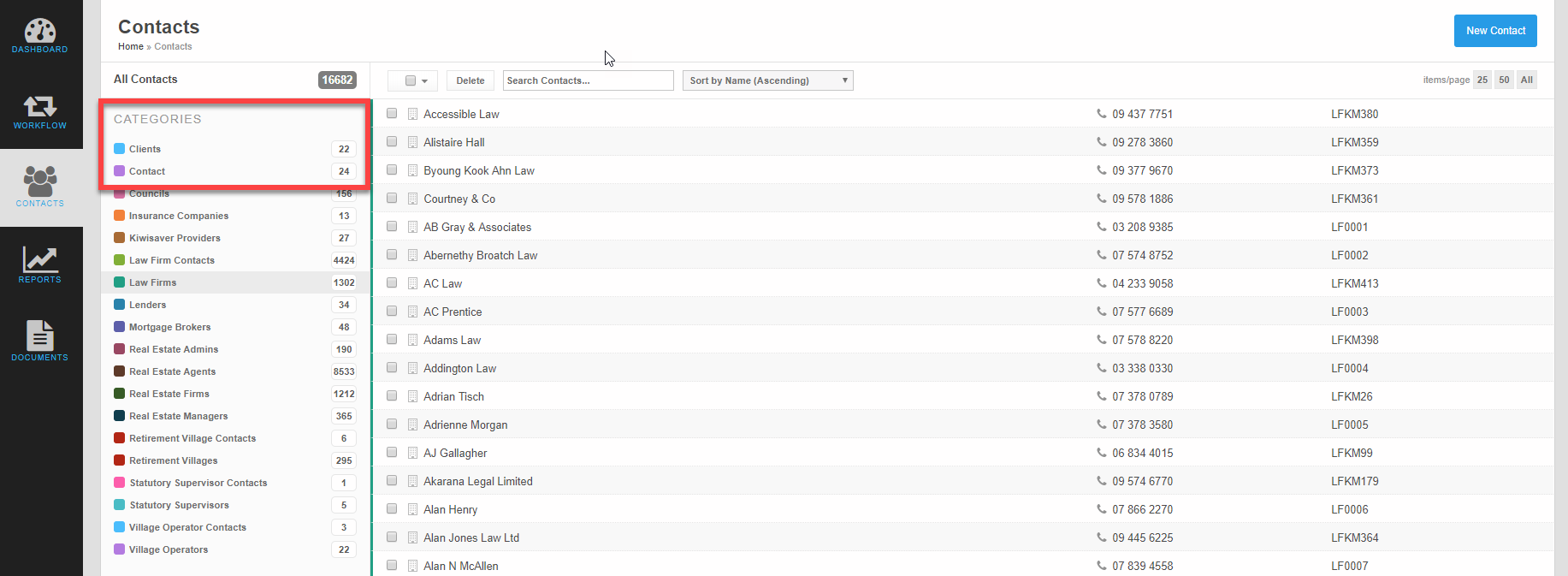Screen dimensions: 1568x576
Task: Click phone icon beside 09 437 7751
Action: pyautogui.click(x=1101, y=114)
